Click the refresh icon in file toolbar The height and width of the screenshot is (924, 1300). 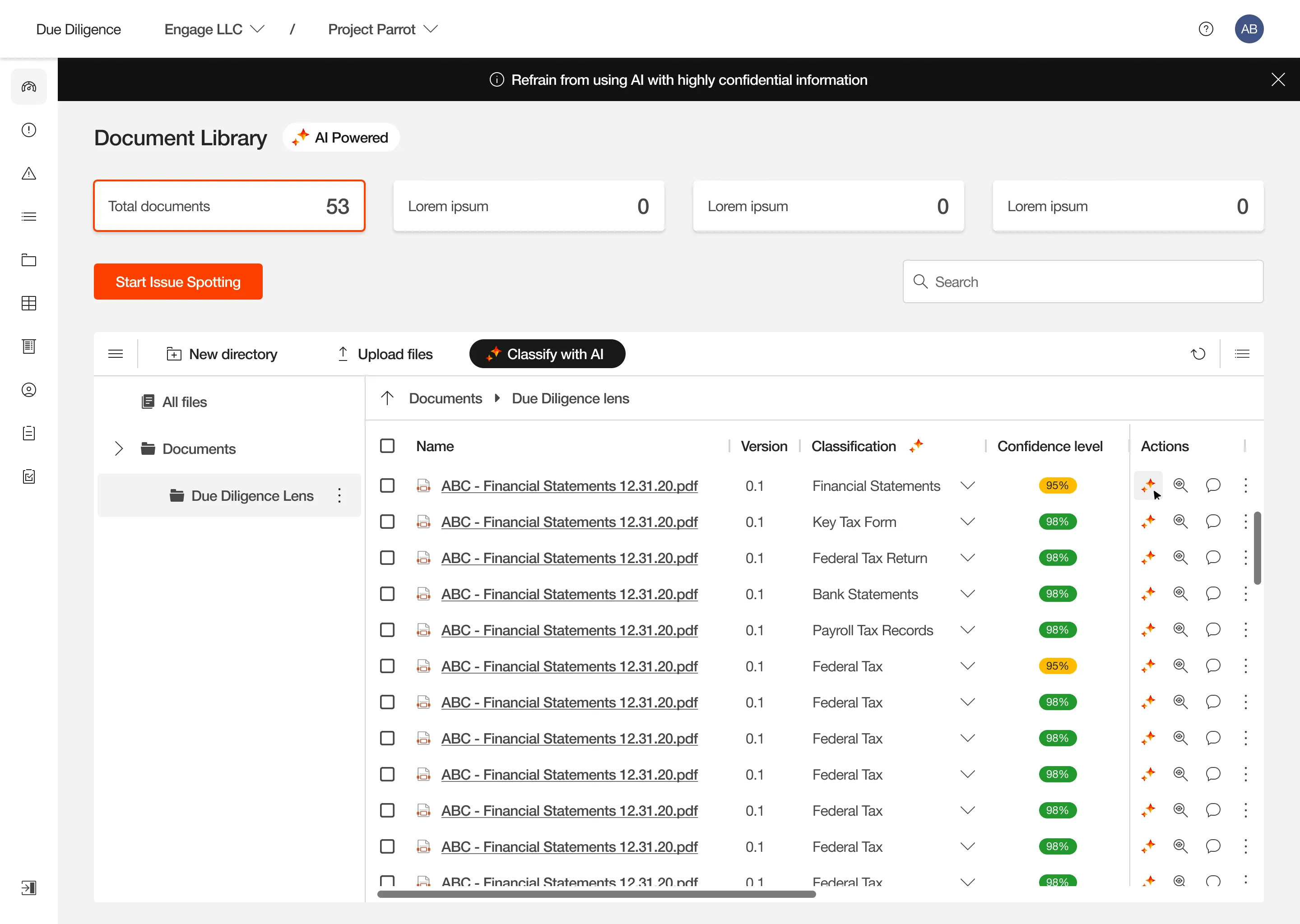click(1198, 354)
